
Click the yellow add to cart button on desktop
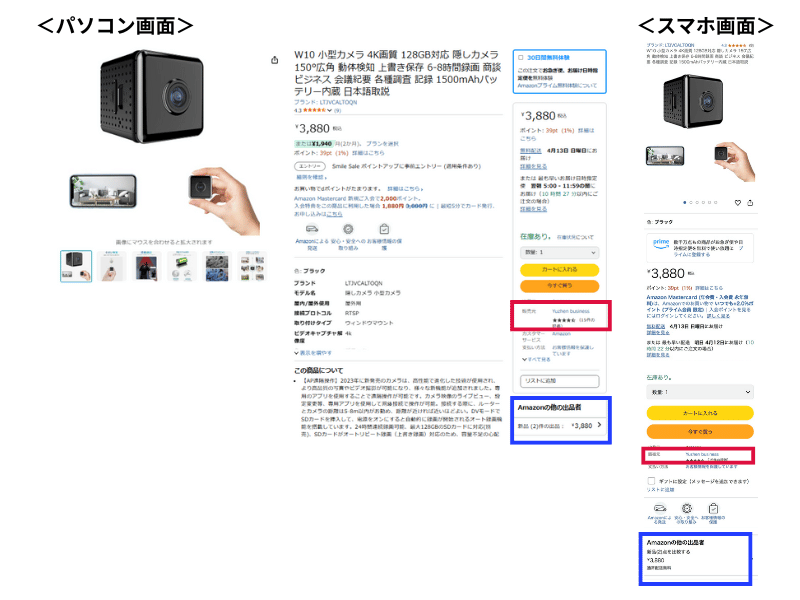(x=559, y=269)
